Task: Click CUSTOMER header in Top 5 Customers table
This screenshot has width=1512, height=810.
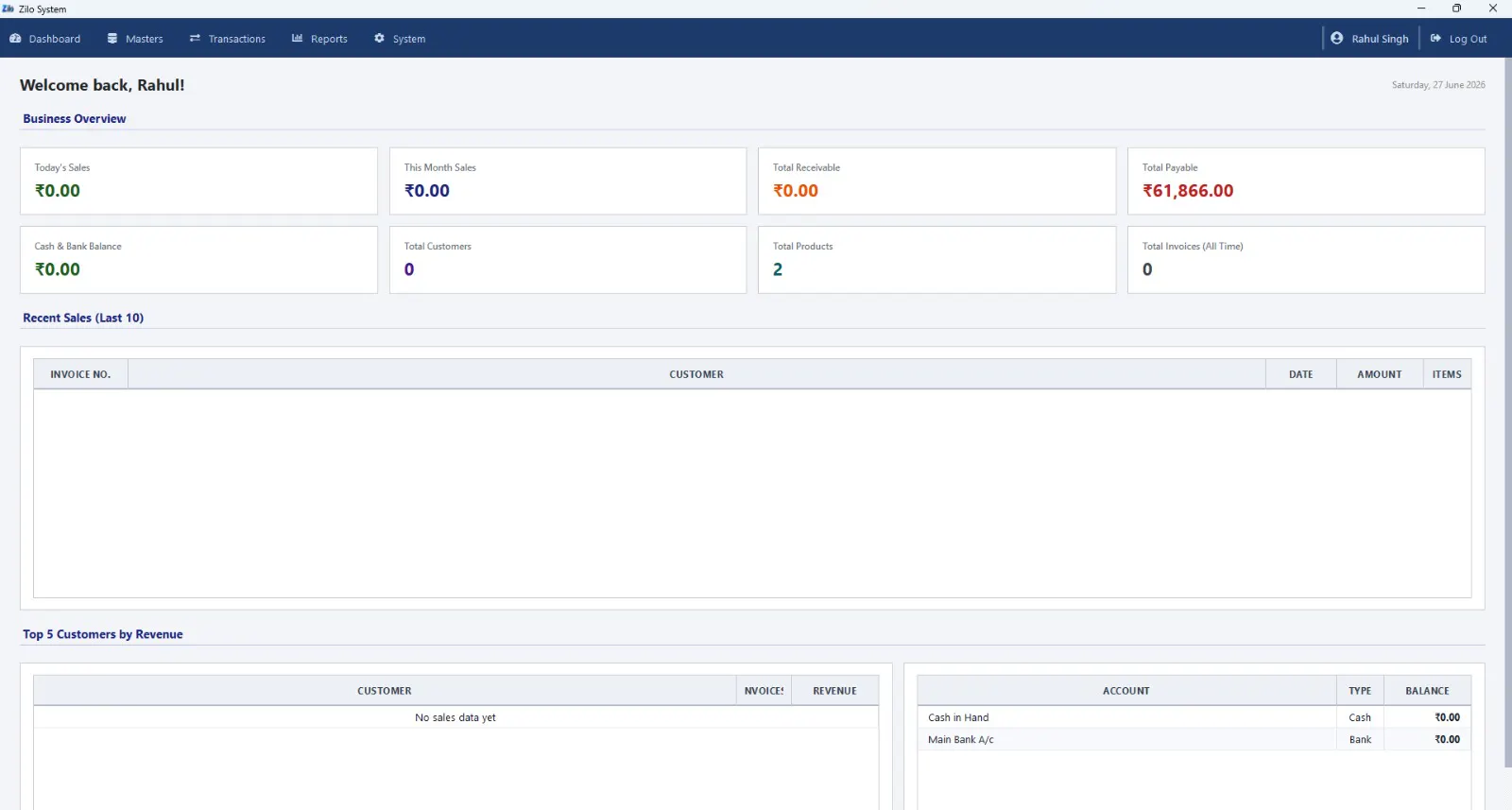Action: (385, 691)
